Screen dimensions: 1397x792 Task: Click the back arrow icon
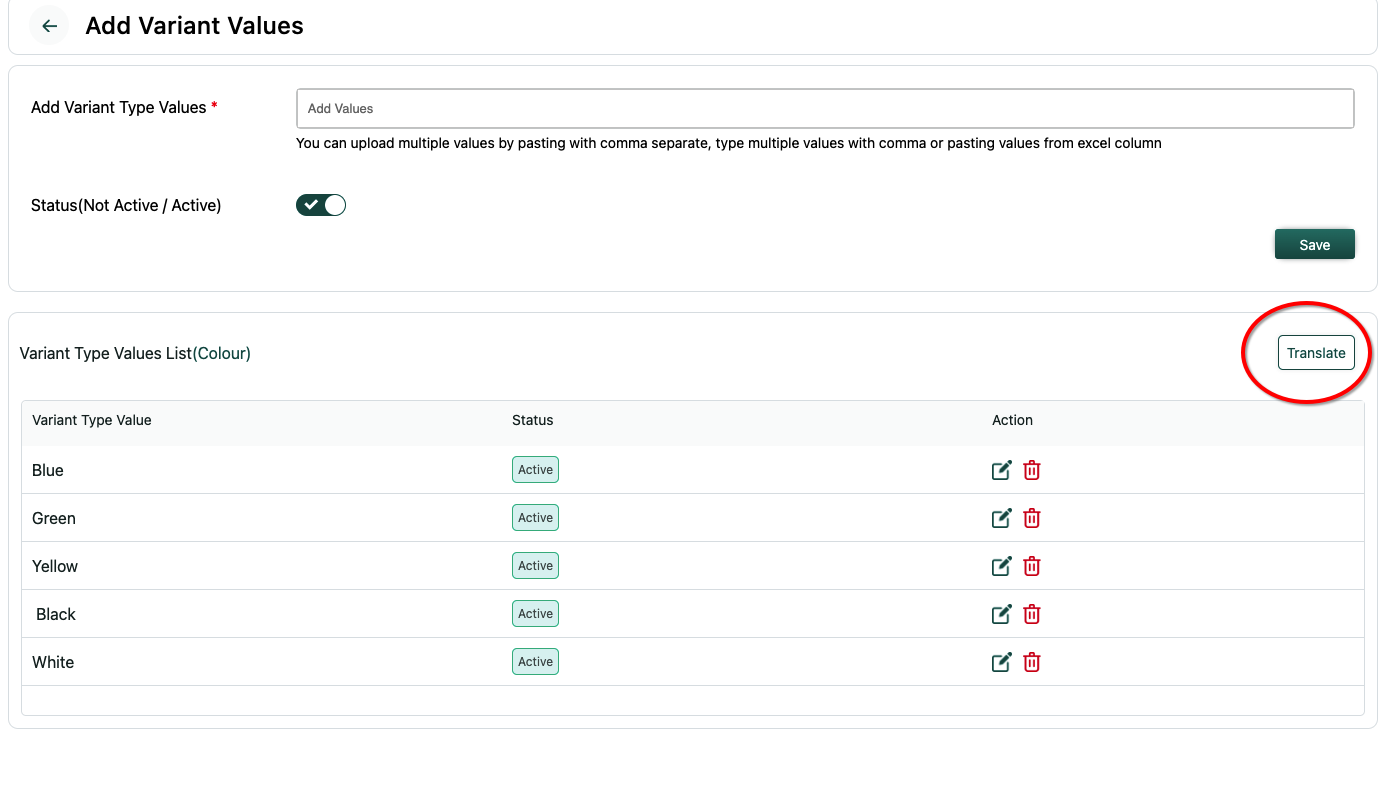(x=49, y=26)
